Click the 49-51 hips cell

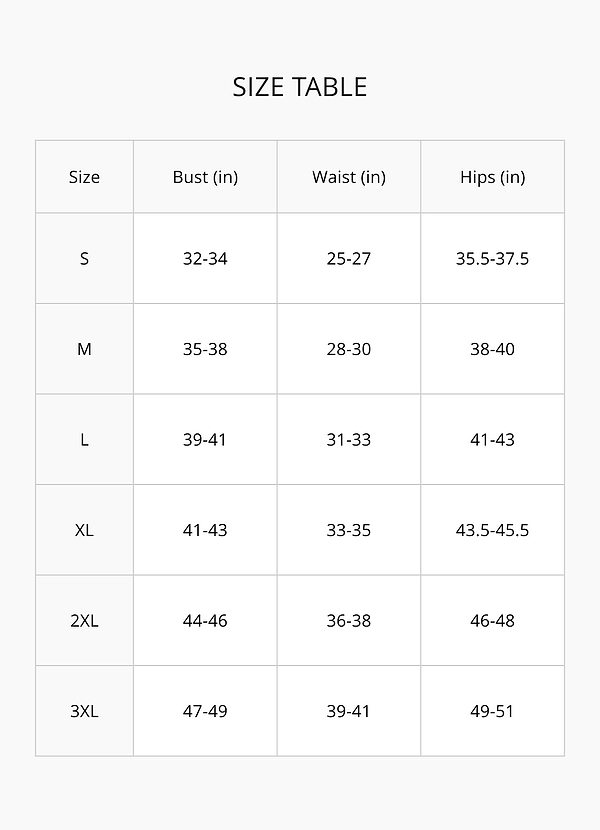point(492,711)
